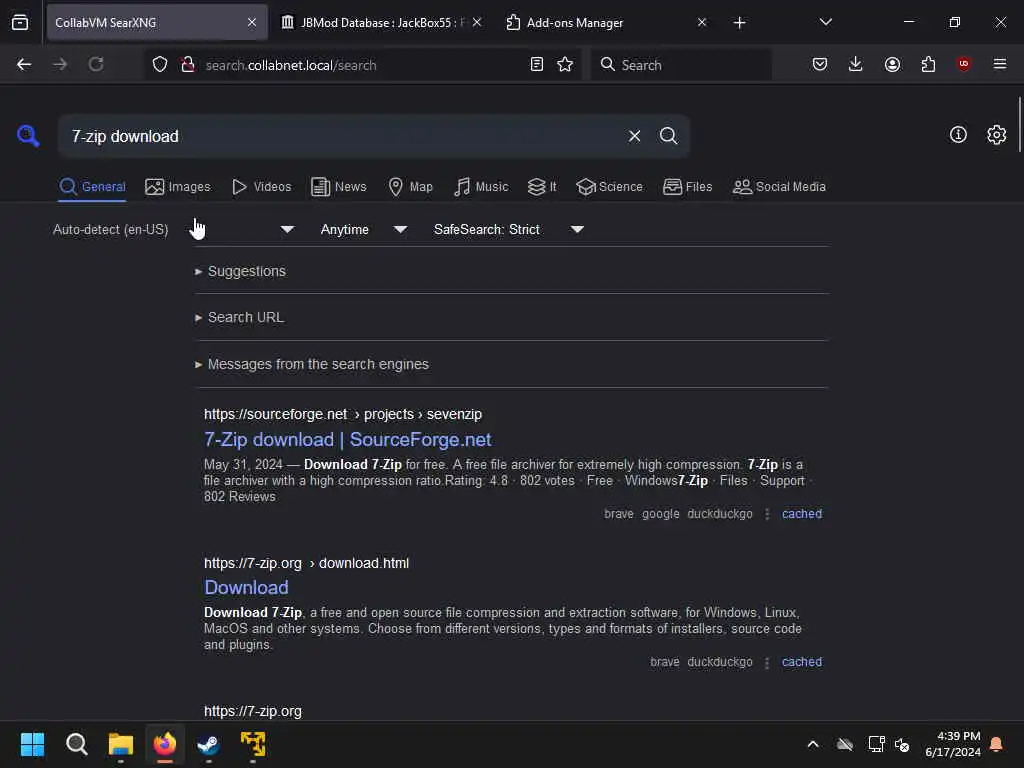
Task: Toggle reader view icon in address bar
Action: point(537,64)
